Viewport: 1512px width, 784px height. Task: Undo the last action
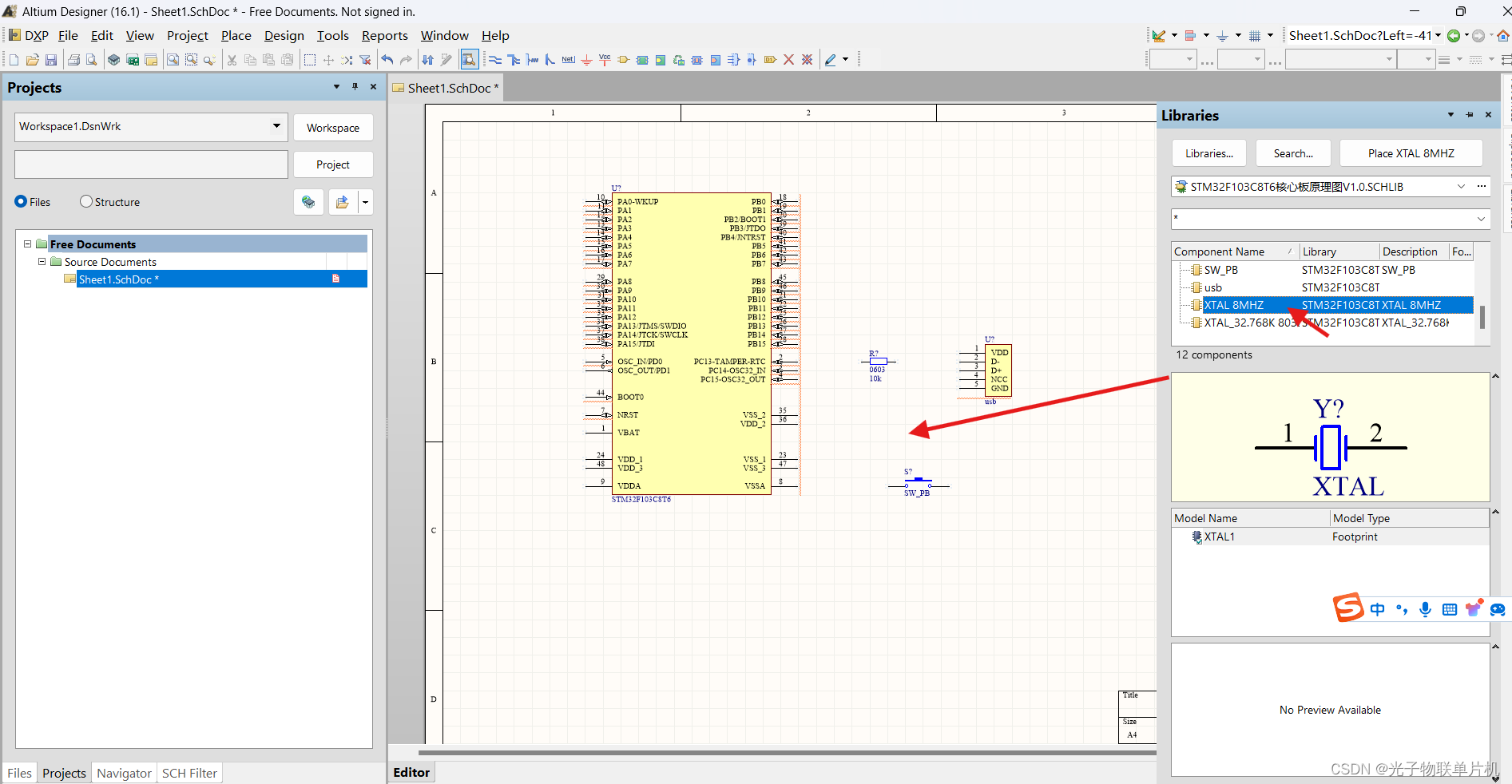pos(387,60)
